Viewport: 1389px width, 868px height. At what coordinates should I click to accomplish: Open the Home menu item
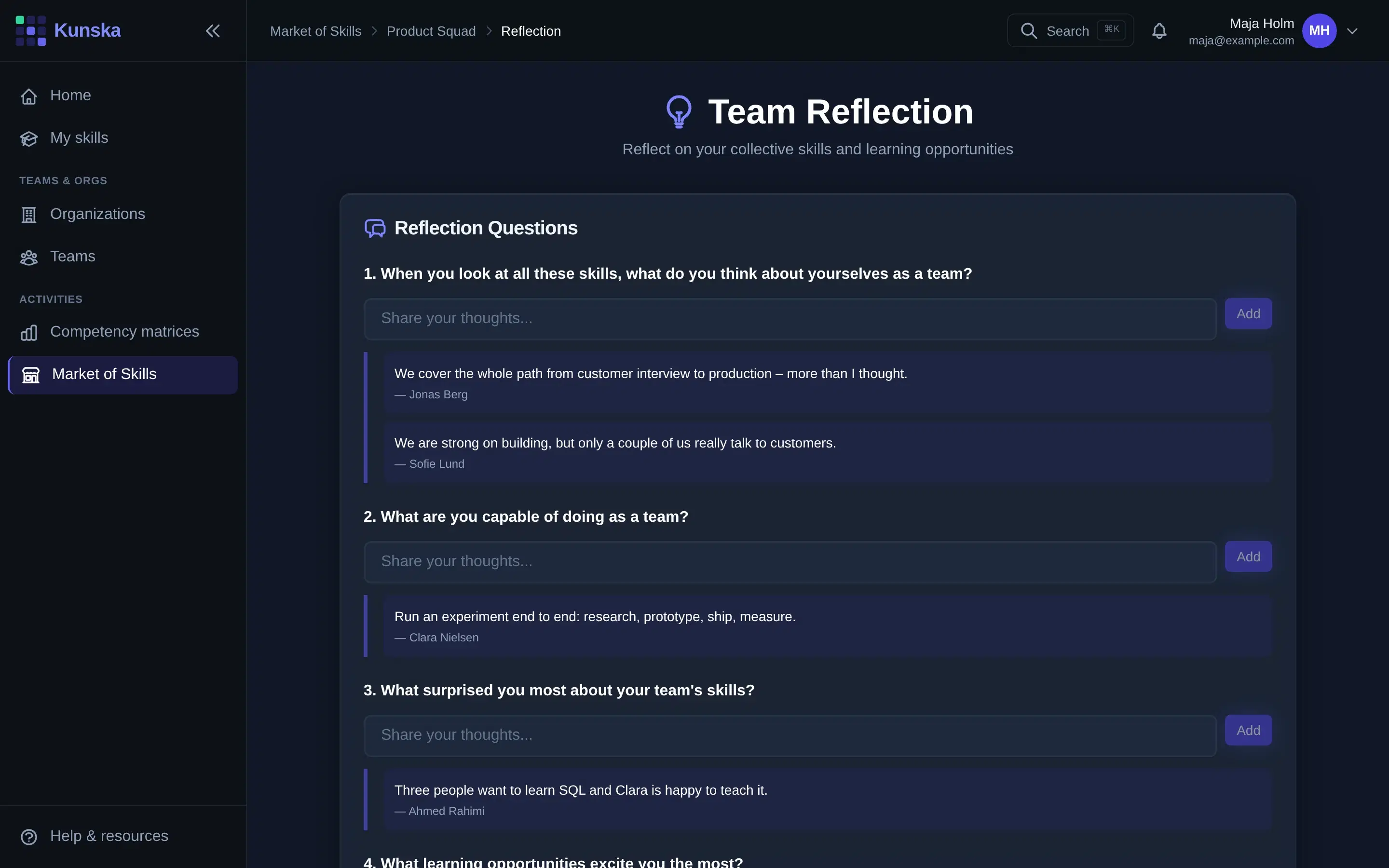click(123, 95)
